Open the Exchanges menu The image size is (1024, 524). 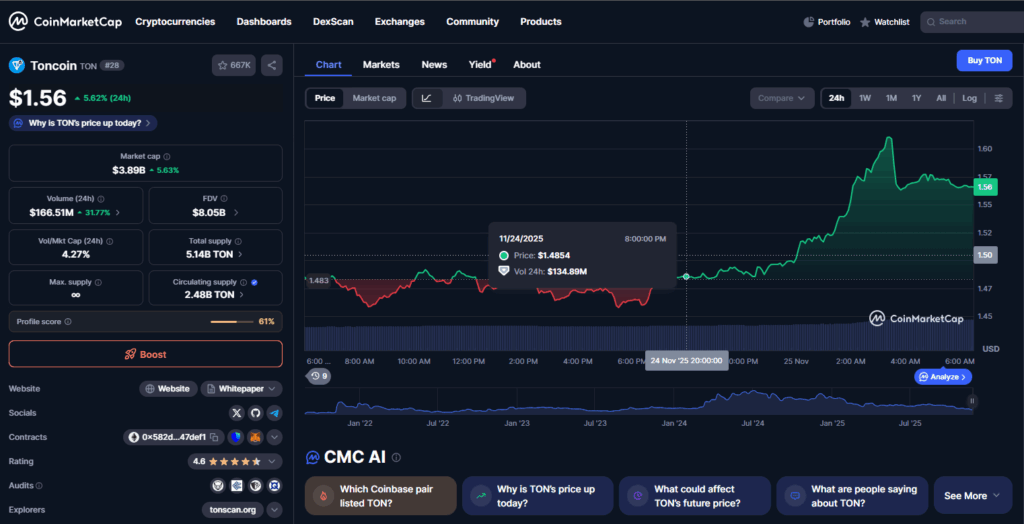[399, 21]
